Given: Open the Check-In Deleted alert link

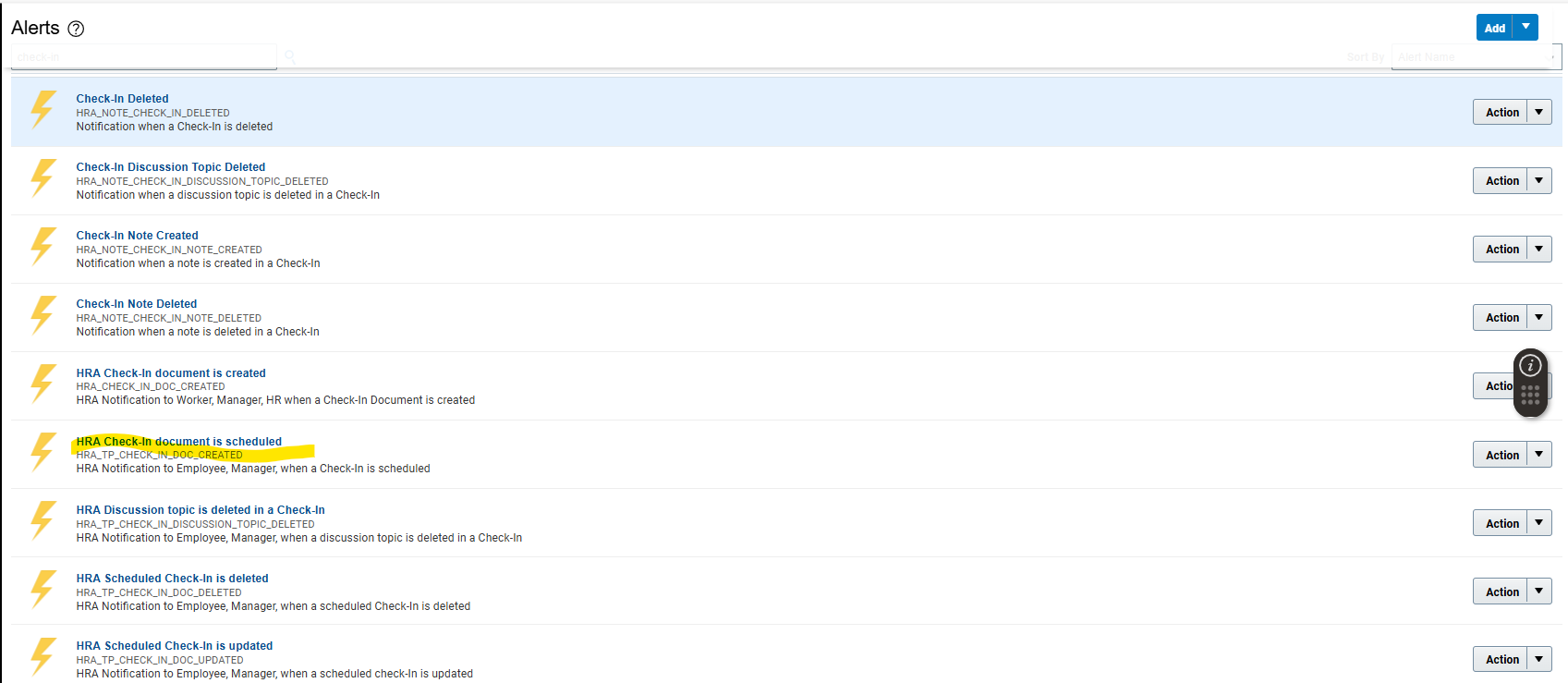Looking at the screenshot, I should (x=122, y=99).
